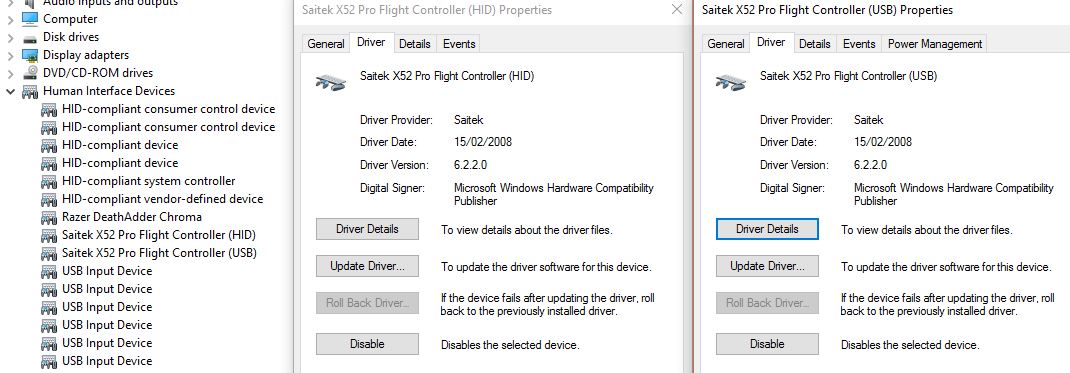The image size is (1070, 373).
Task: Select Razer DeathAdder Chroma entry
Action: click(132, 217)
